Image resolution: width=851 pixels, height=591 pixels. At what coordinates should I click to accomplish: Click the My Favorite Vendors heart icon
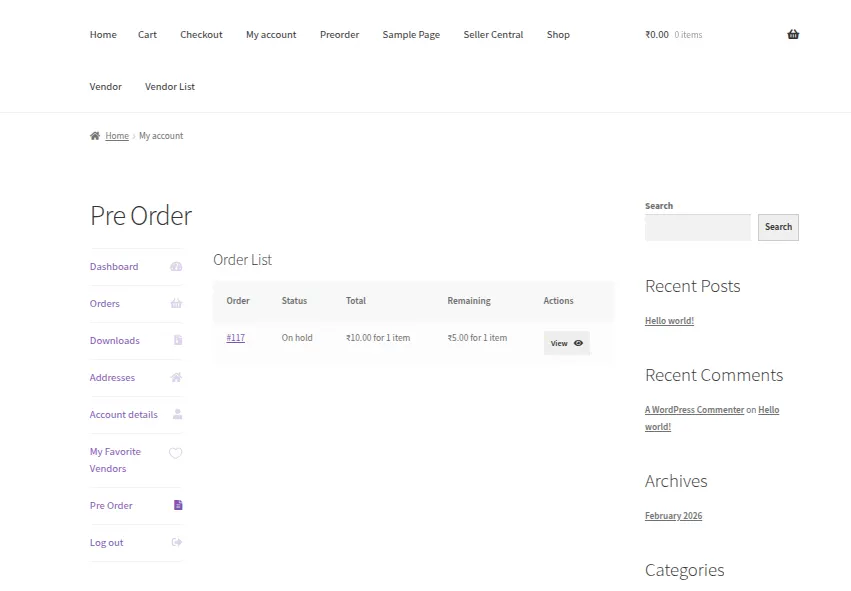pos(175,453)
